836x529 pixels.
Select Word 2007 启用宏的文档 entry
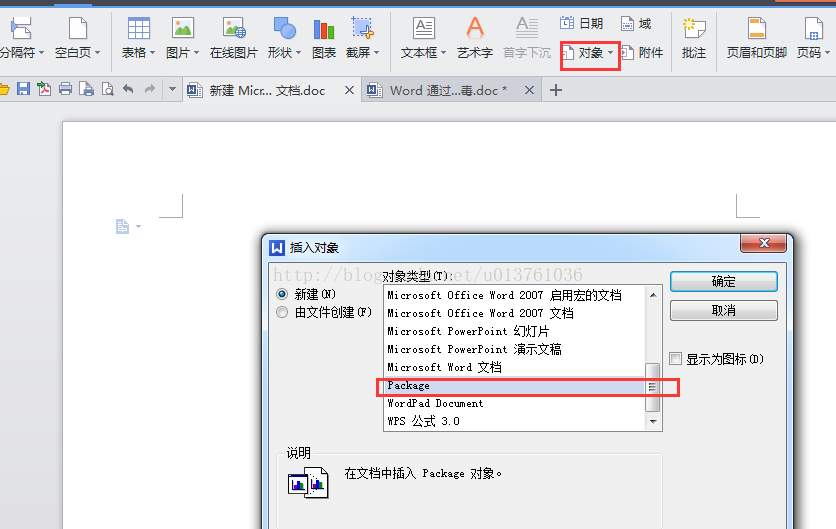[x=515, y=295]
